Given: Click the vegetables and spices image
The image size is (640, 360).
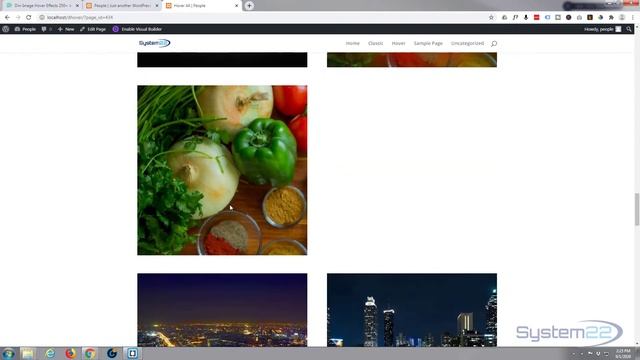Looking at the screenshot, I should [222, 170].
